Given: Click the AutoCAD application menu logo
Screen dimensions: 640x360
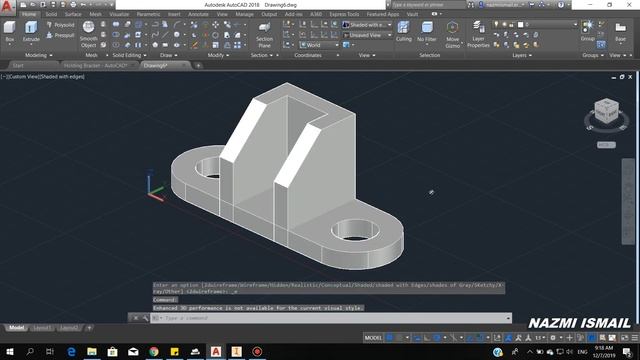Looking at the screenshot, I should coord(7,7).
